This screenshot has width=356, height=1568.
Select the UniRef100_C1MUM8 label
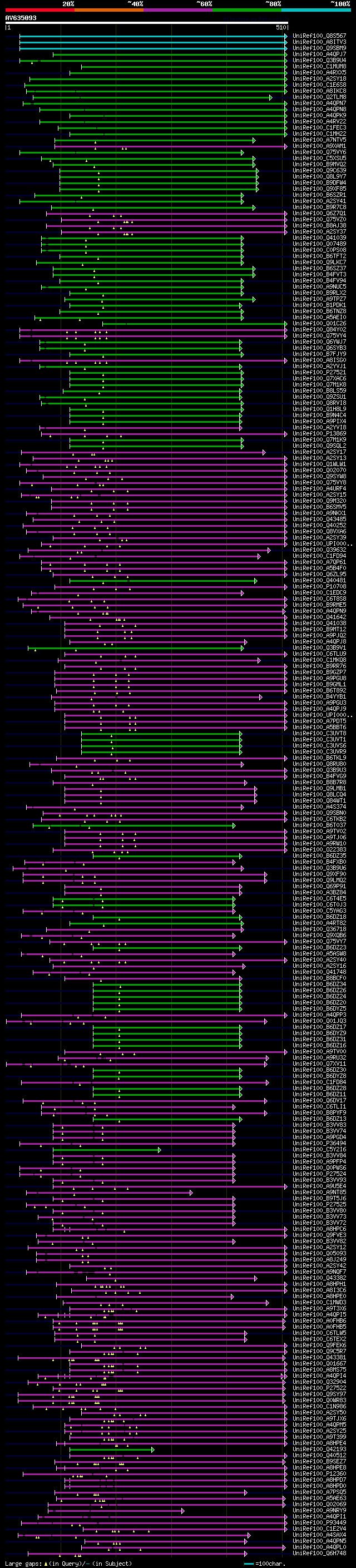[319, 66]
